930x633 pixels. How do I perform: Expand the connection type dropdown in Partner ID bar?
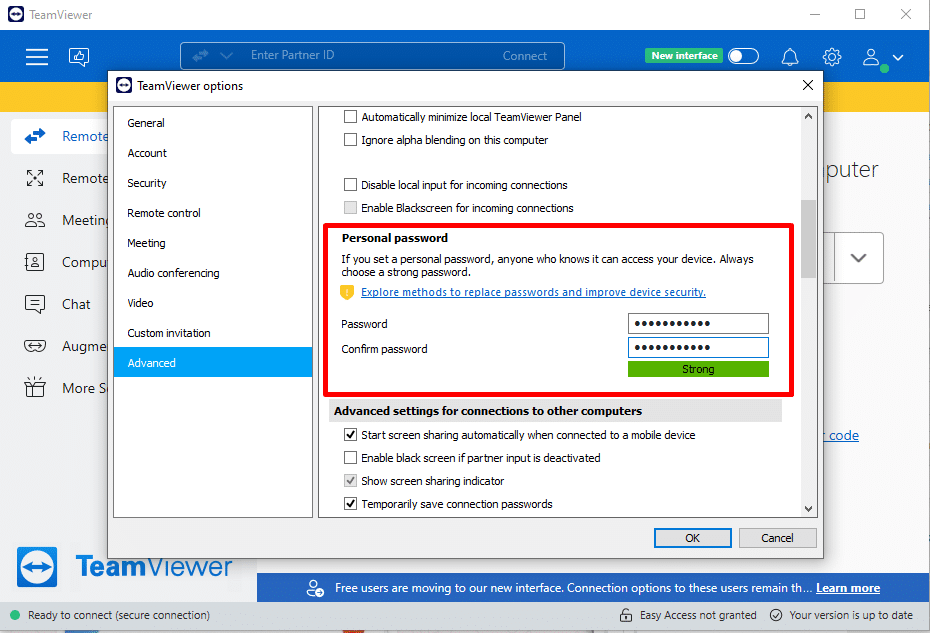tap(226, 56)
